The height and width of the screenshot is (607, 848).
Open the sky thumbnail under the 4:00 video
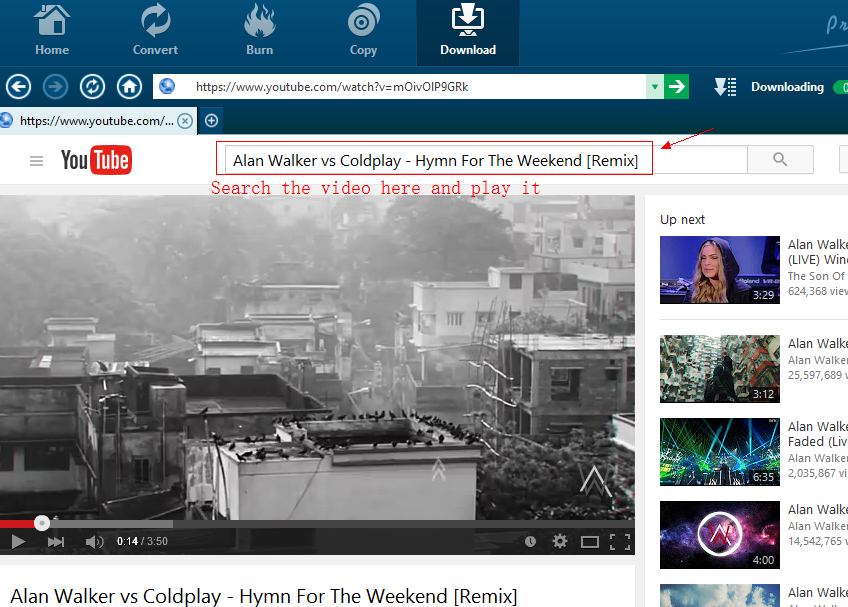tap(720, 595)
